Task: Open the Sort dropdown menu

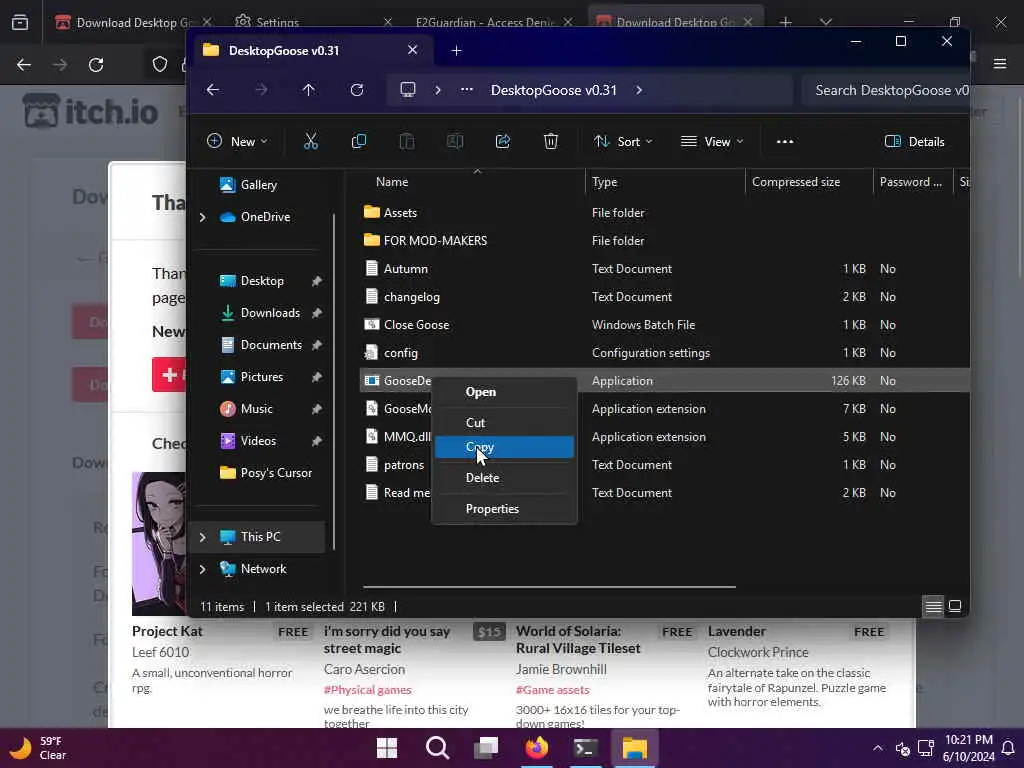Action: pyautogui.click(x=622, y=141)
